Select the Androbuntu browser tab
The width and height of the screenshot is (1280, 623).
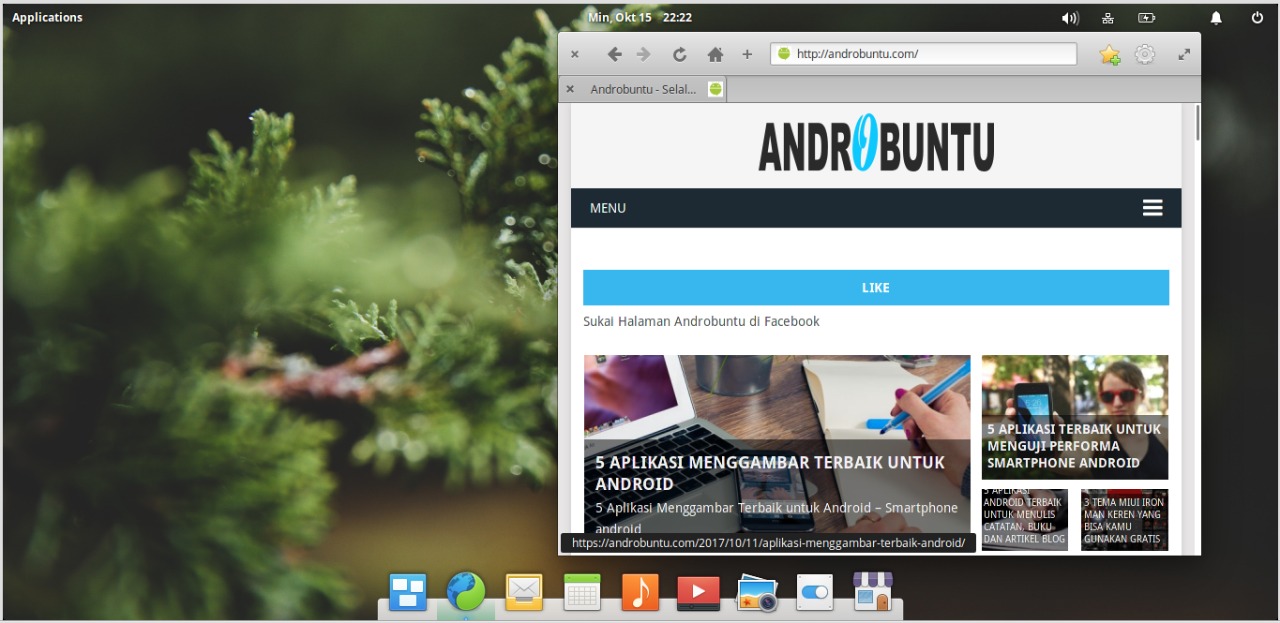tap(645, 88)
